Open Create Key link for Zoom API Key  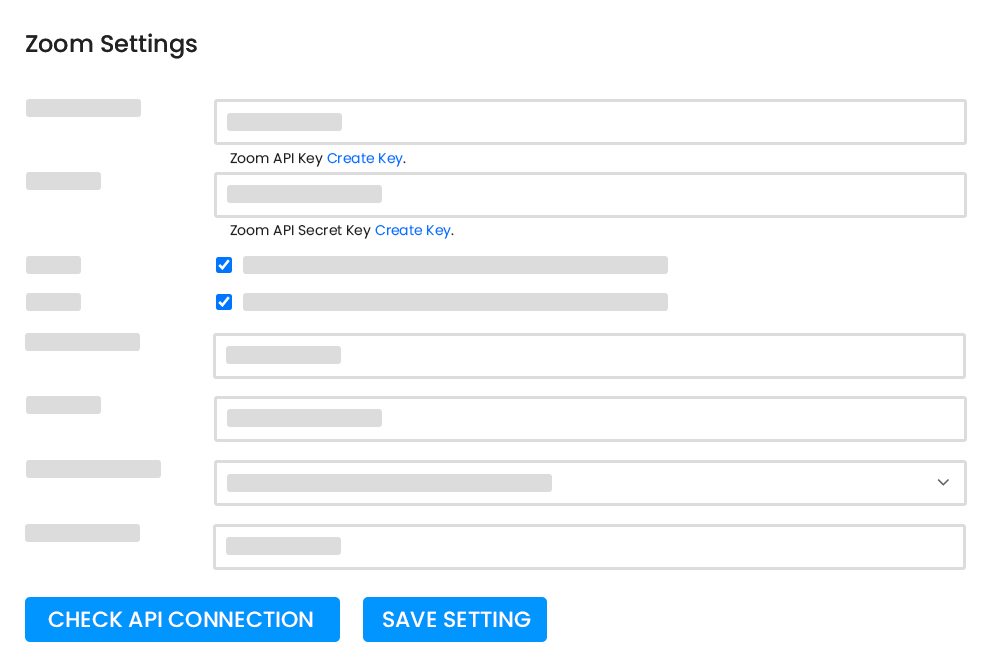point(365,158)
